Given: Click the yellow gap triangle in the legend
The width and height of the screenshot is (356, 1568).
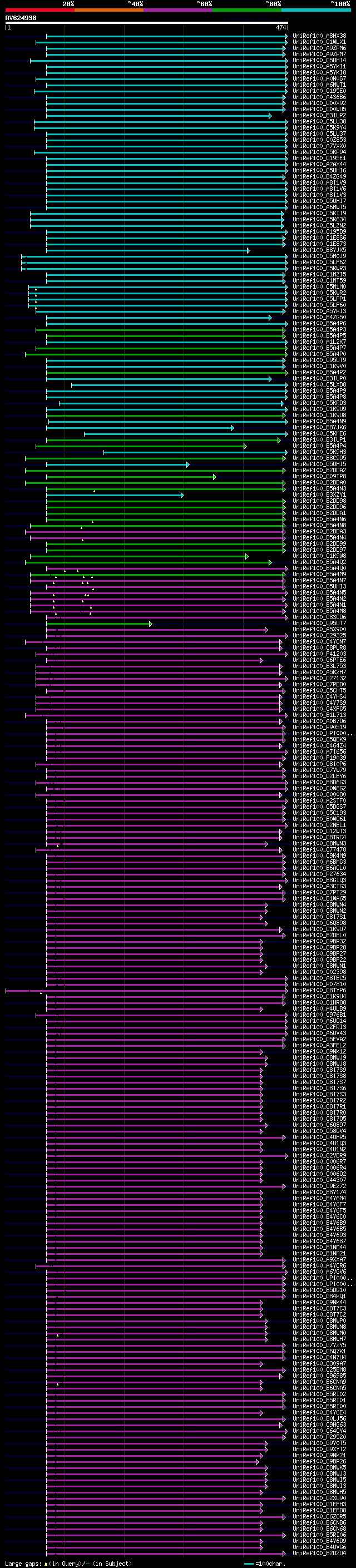Looking at the screenshot, I should click(46, 1563).
